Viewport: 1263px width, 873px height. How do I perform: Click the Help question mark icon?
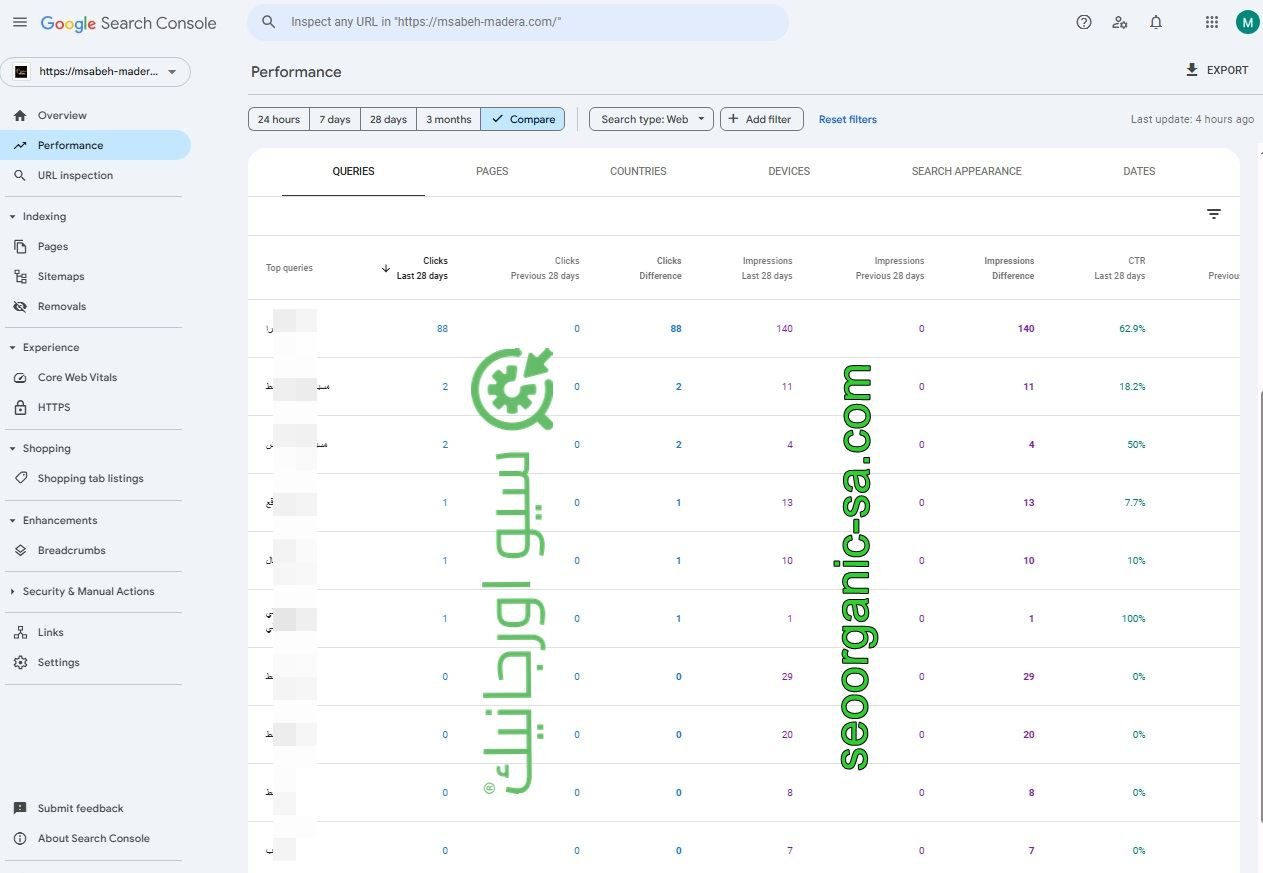click(x=1083, y=22)
